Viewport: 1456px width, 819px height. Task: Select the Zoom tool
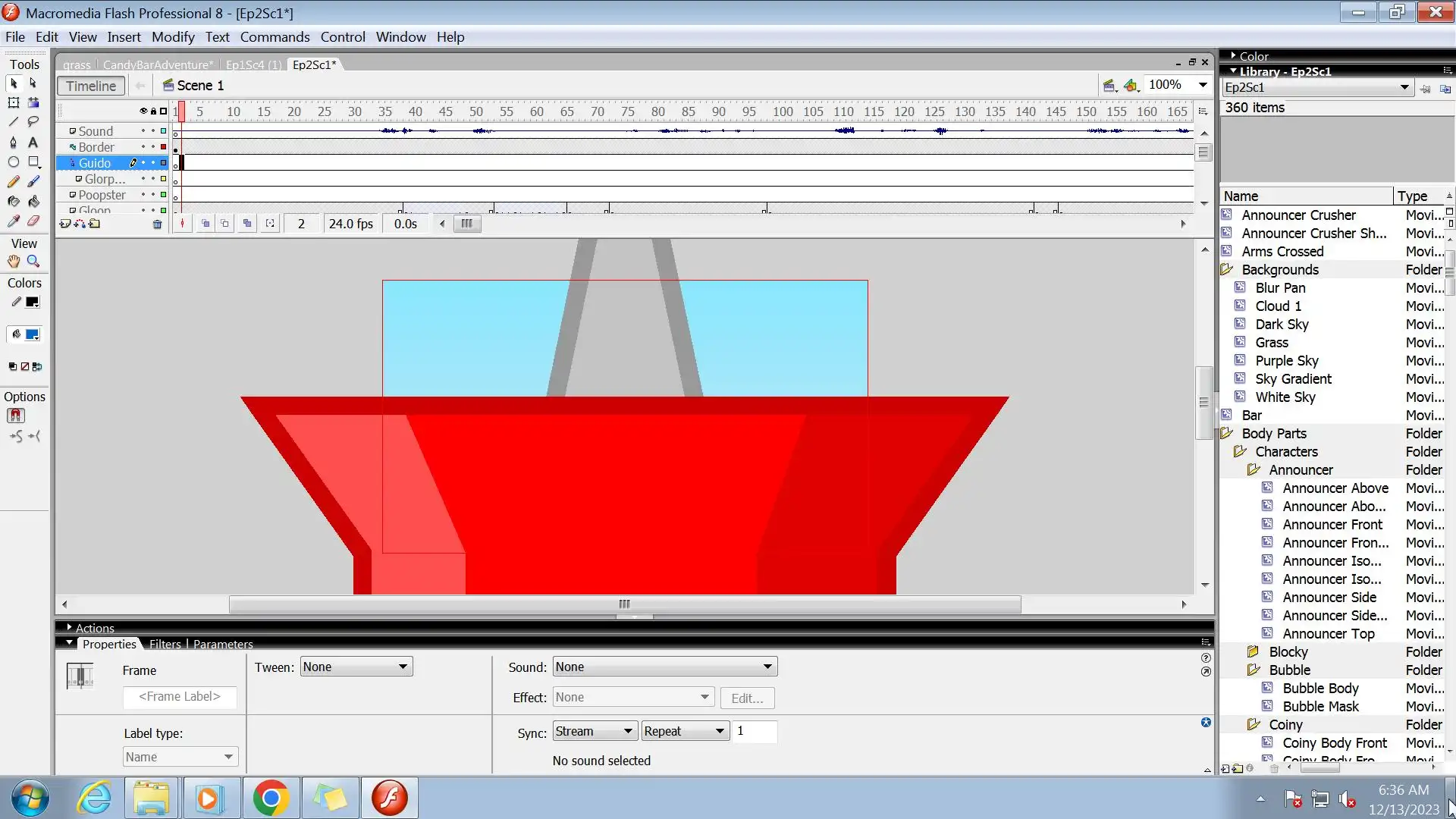coord(33,262)
